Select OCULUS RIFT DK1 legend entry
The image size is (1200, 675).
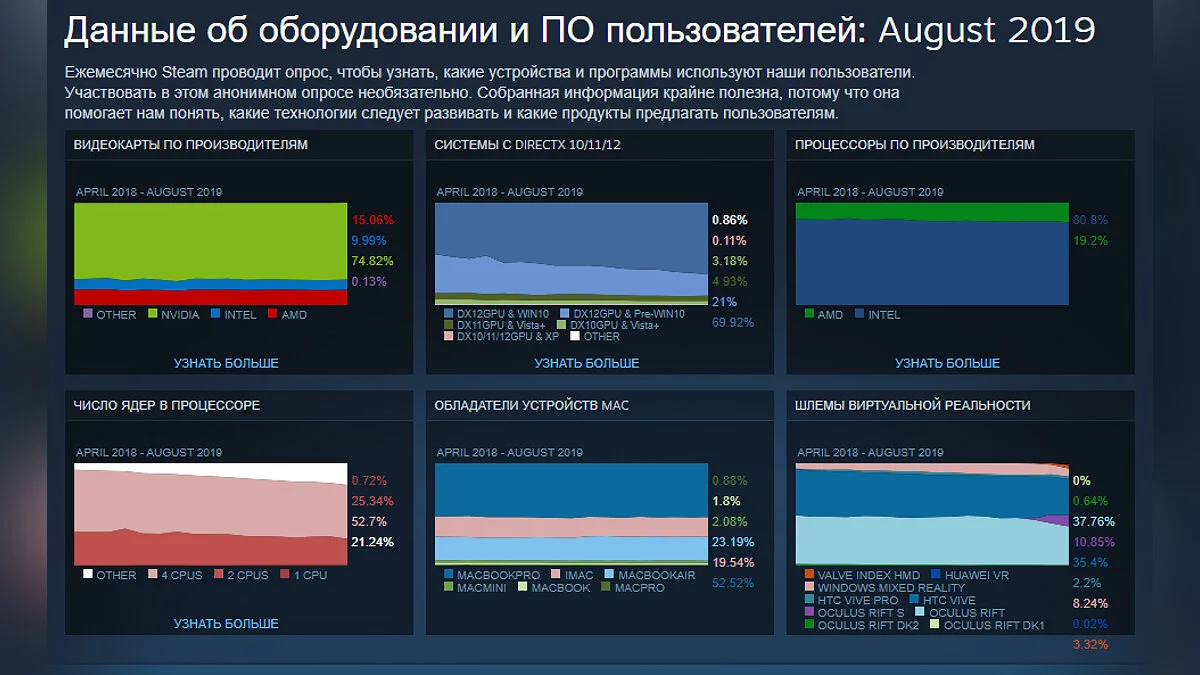[988, 626]
